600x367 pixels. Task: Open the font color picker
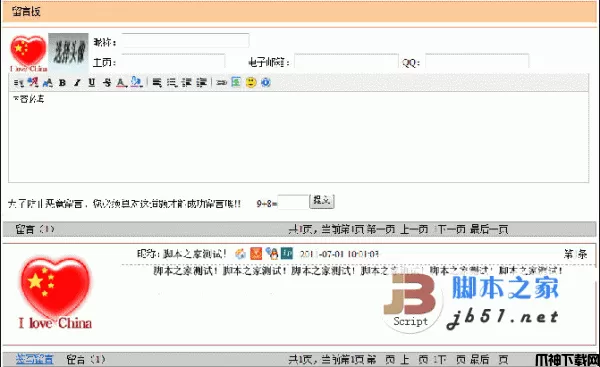pyautogui.click(x=121, y=82)
